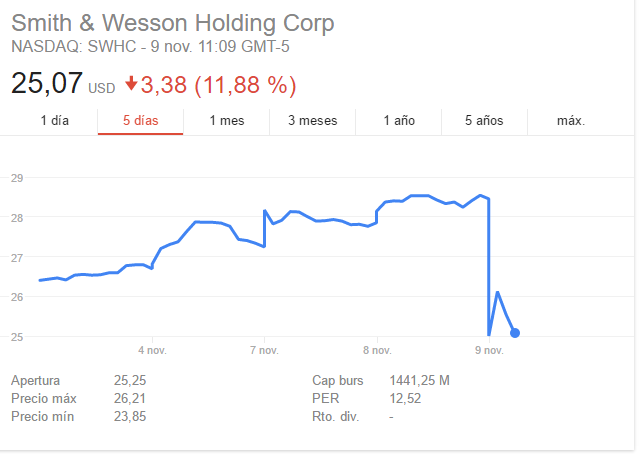The height and width of the screenshot is (456, 639).
Task: Click the blue end-point dot on chart
Action: click(x=514, y=333)
